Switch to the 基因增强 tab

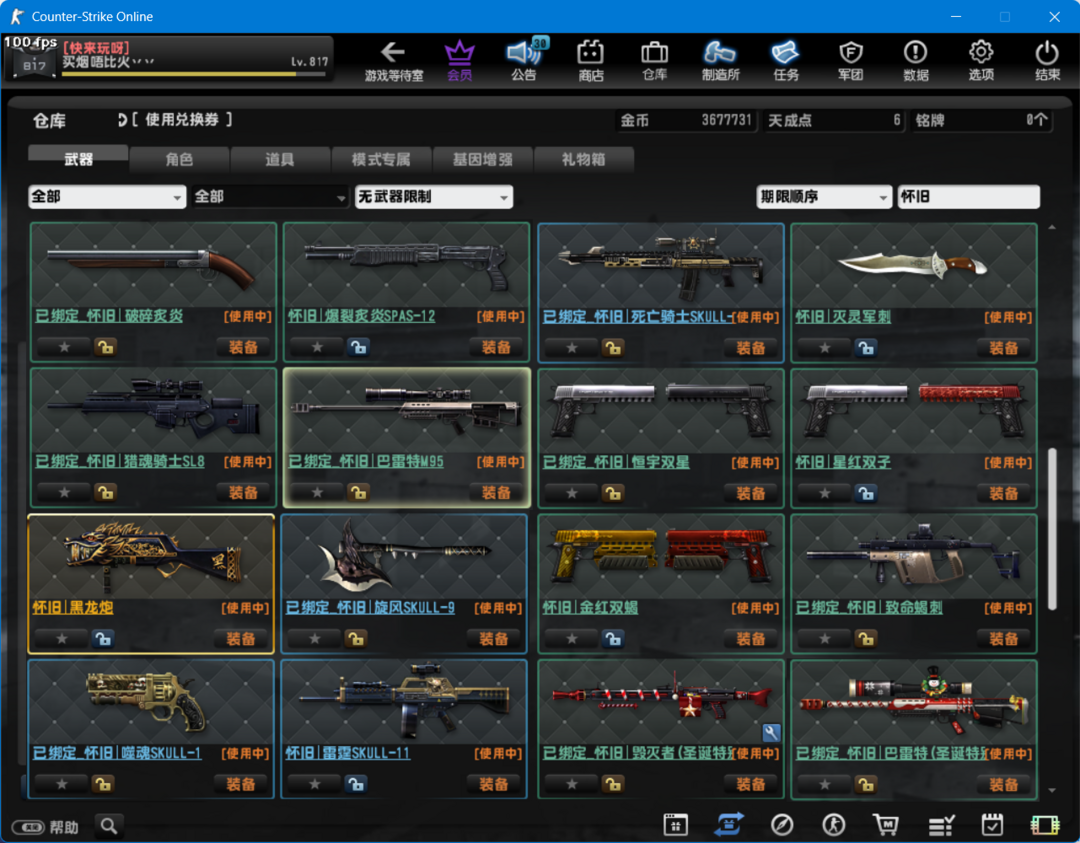(482, 159)
